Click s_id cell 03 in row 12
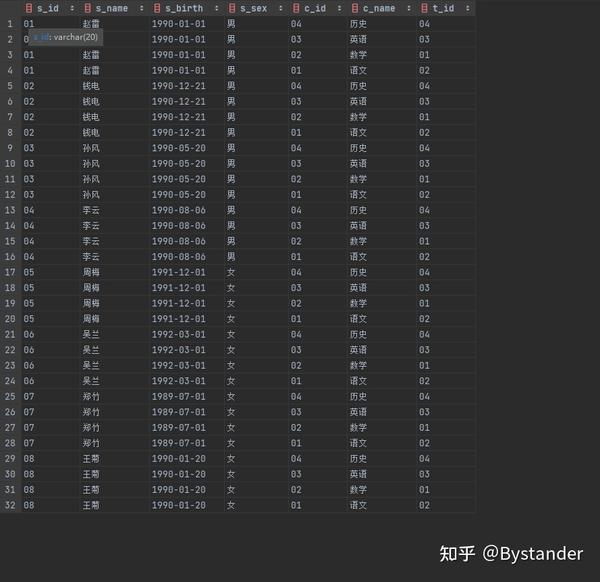Image resolution: width=600 pixels, height=582 pixels. [x=29, y=195]
